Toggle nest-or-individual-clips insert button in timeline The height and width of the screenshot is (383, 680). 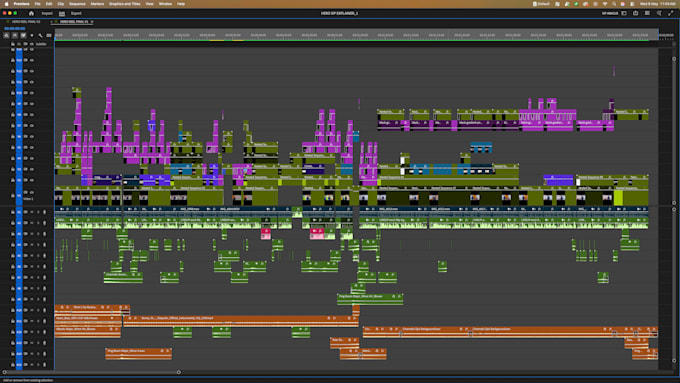[x=7, y=35]
